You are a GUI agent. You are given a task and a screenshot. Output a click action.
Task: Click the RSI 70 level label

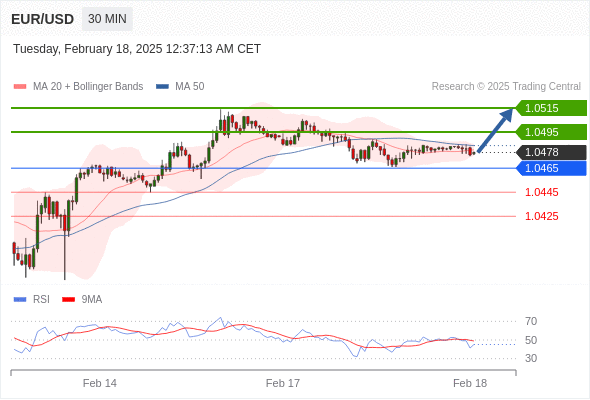(x=531, y=321)
